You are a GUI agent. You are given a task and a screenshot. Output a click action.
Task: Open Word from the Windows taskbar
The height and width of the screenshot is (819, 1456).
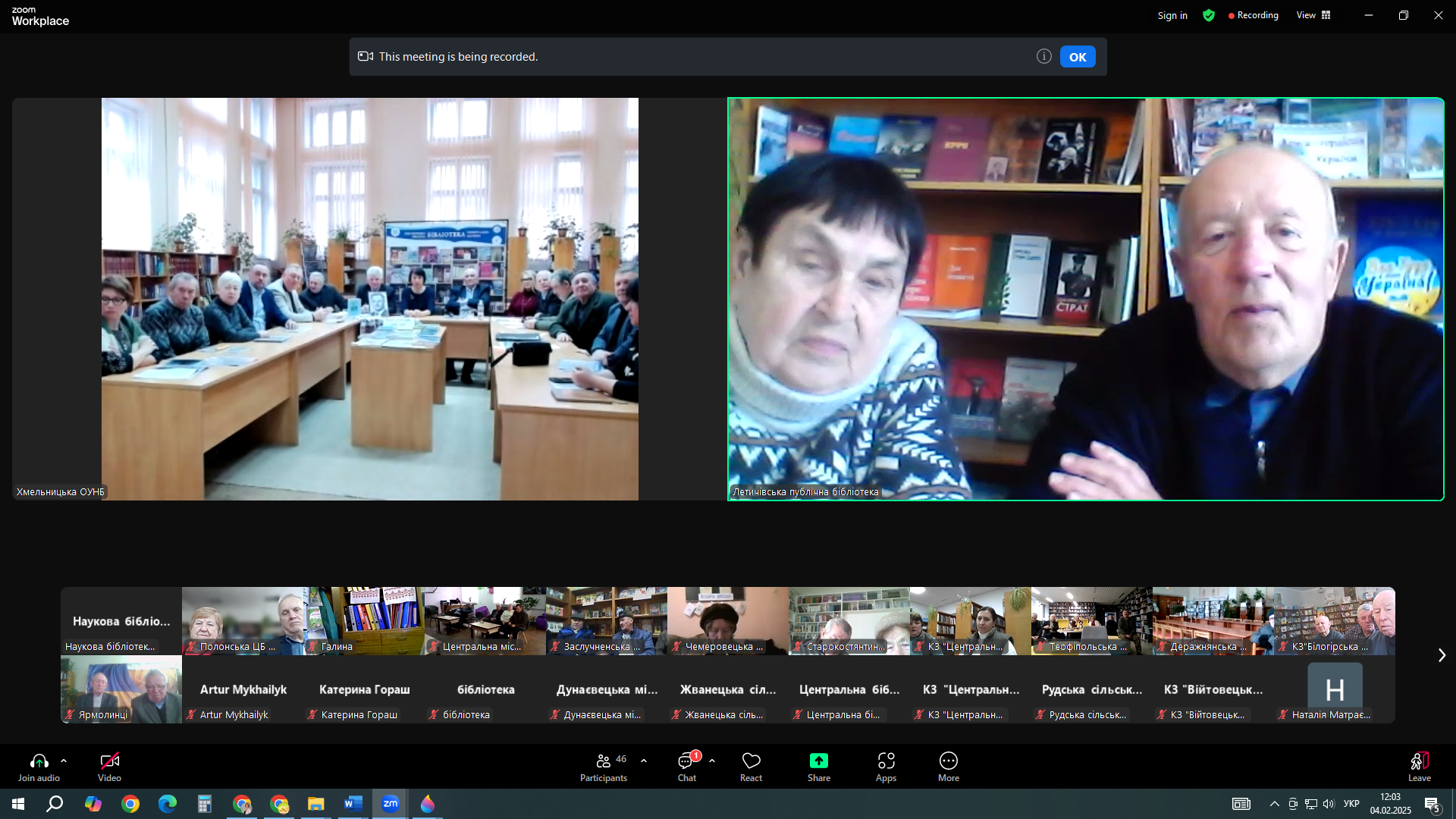click(x=353, y=804)
